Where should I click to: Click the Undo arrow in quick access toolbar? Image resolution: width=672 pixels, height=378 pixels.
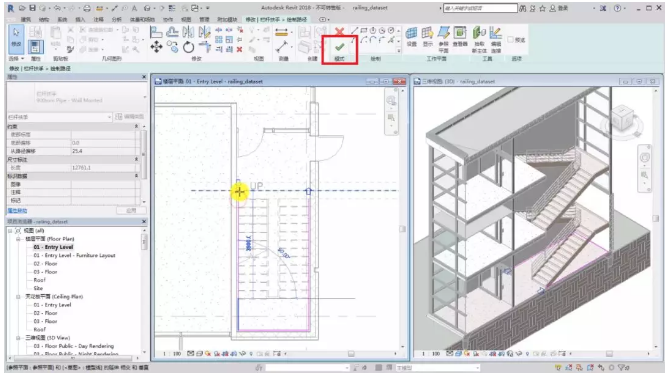[x=57, y=8]
